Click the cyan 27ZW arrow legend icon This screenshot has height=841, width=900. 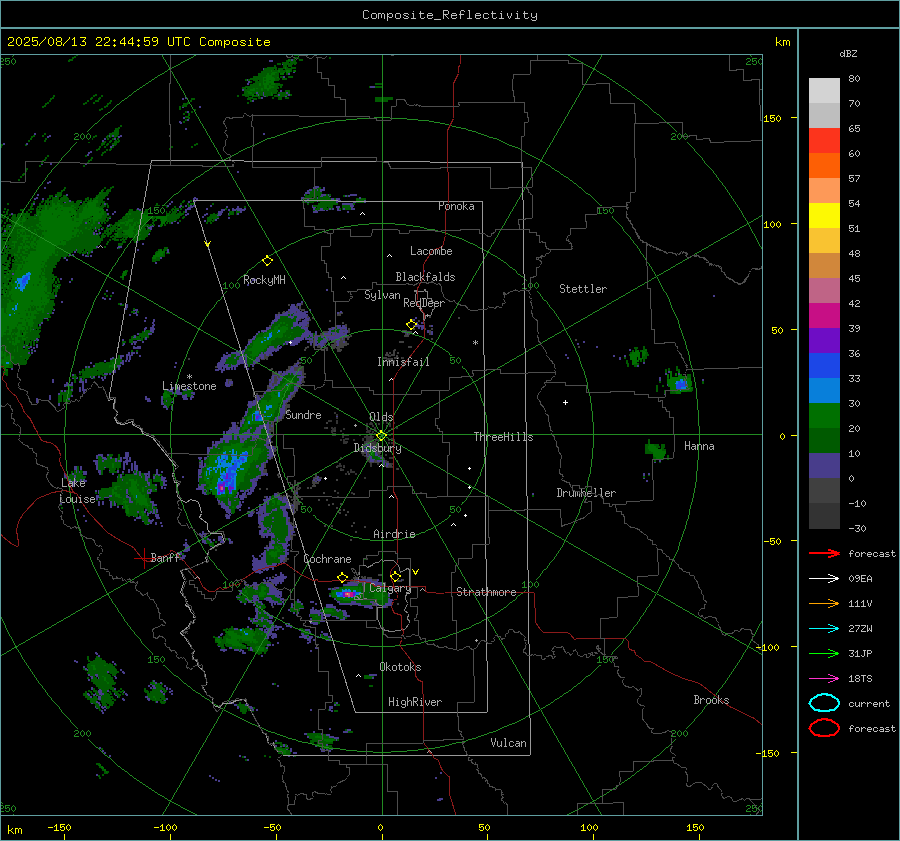[824, 629]
